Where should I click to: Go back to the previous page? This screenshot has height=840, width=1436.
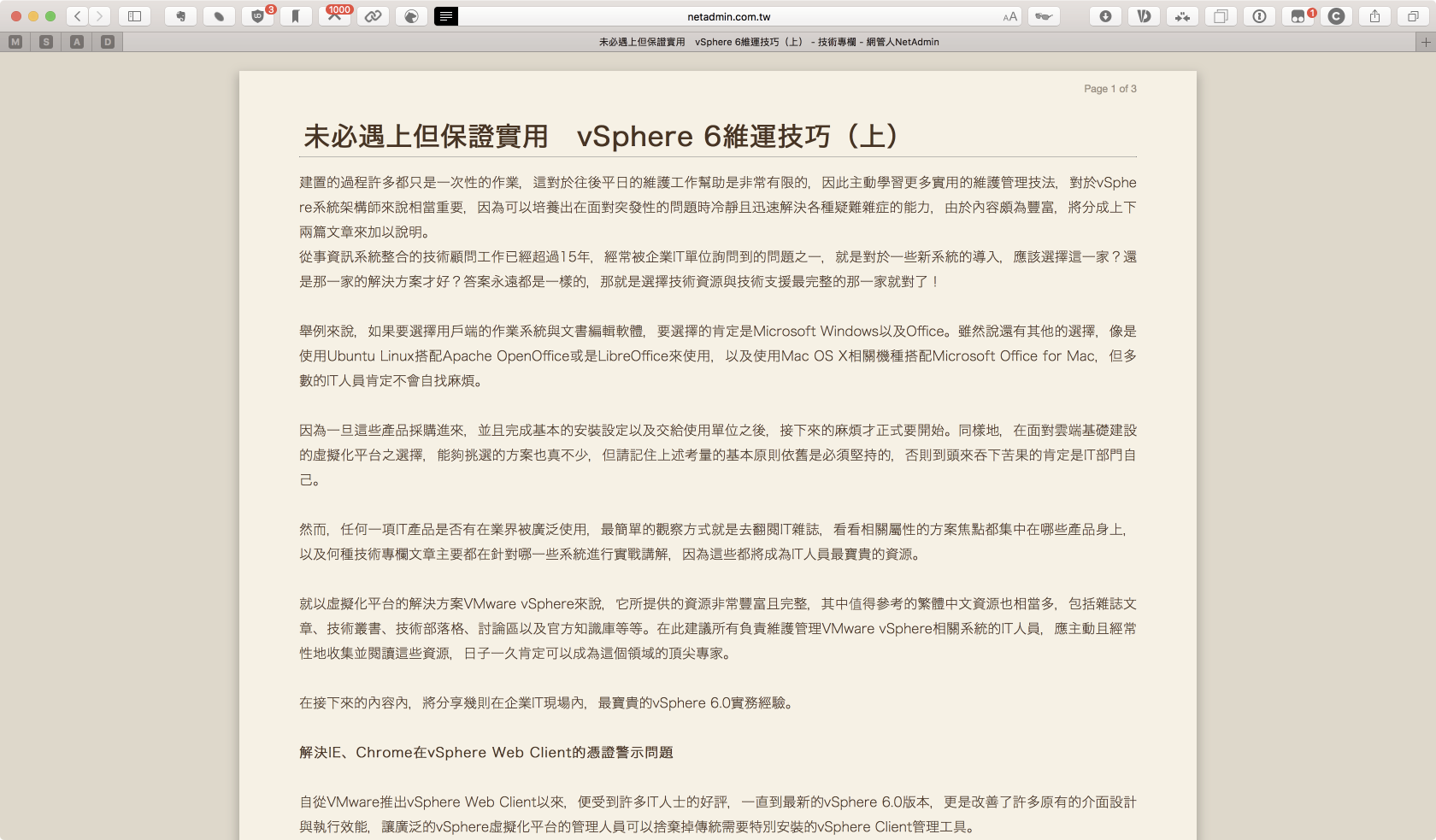pyautogui.click(x=78, y=16)
